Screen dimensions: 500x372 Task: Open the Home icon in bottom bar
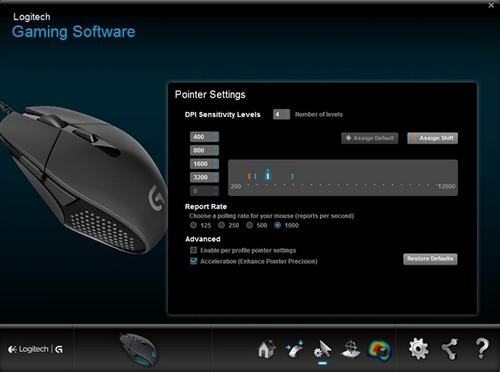click(266, 349)
